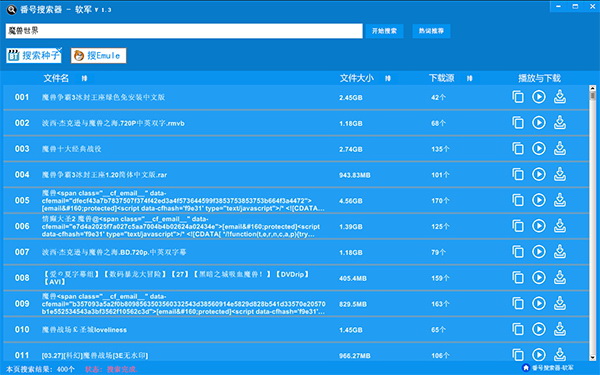Copy link for result row 011

518,355
